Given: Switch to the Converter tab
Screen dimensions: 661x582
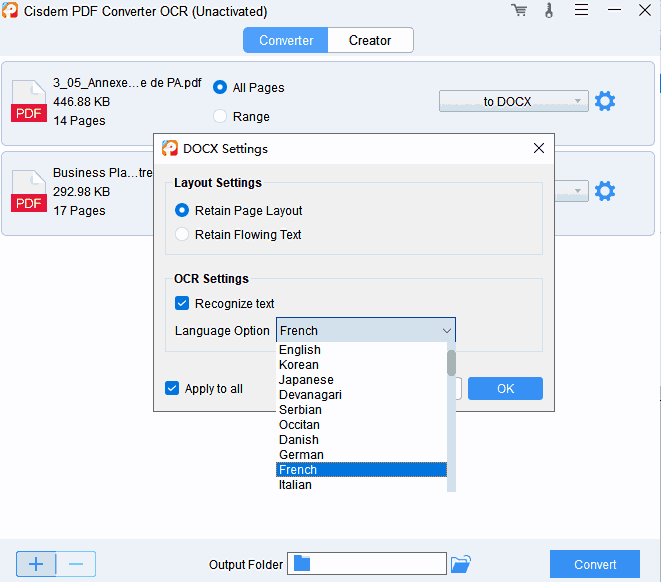Looking at the screenshot, I should point(286,40).
